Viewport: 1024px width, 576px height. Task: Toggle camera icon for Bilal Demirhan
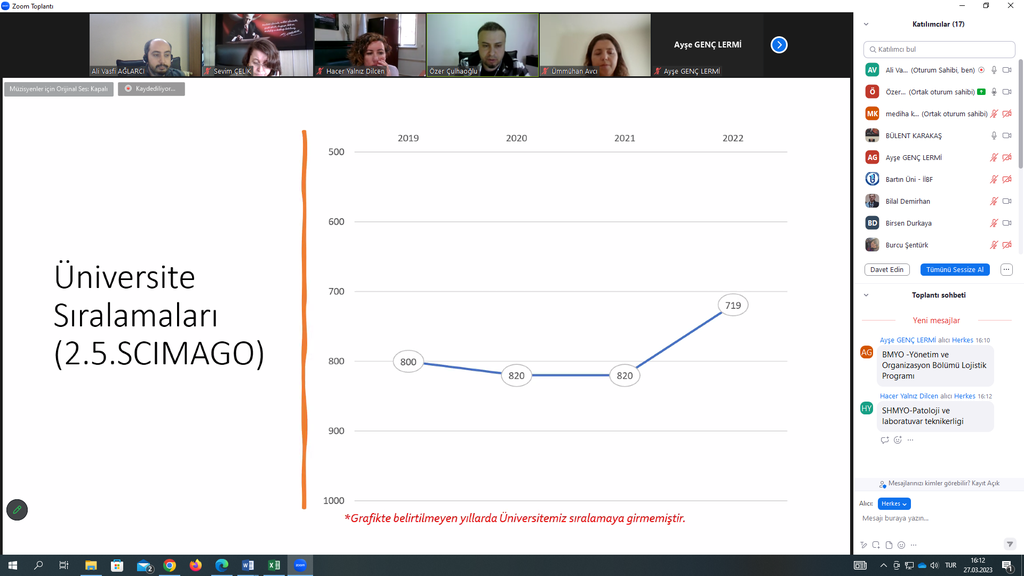coord(1007,201)
